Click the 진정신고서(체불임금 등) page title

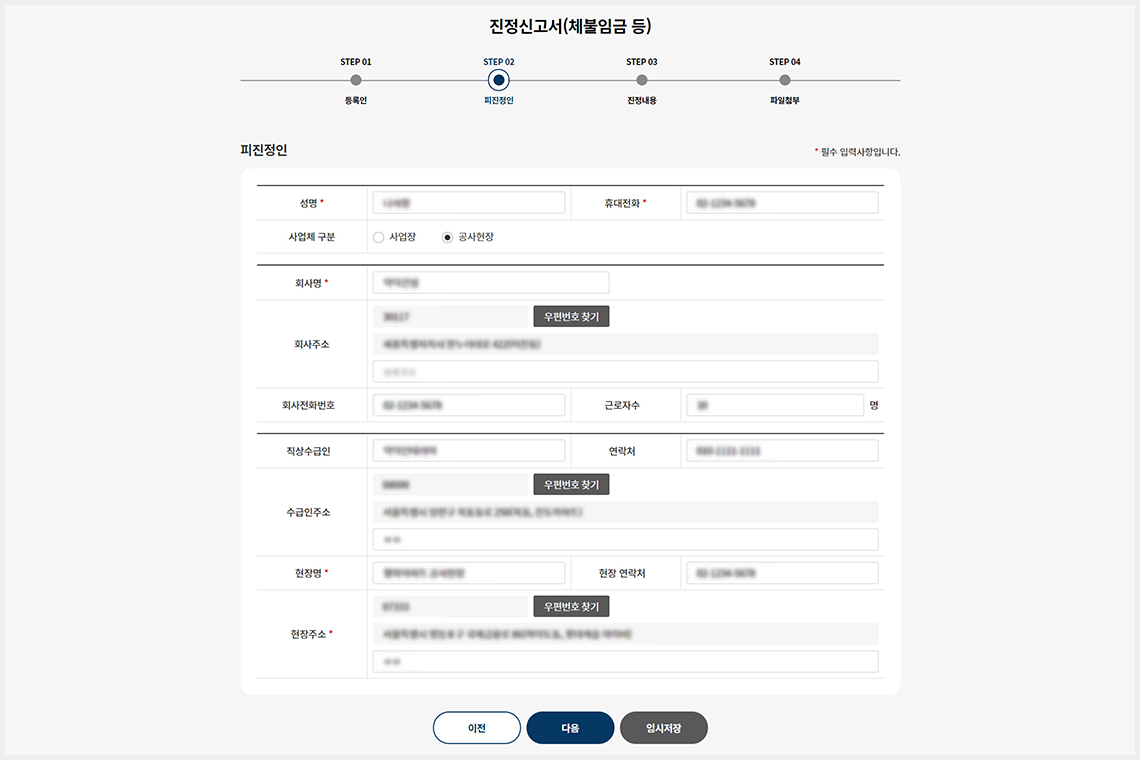click(x=570, y=26)
